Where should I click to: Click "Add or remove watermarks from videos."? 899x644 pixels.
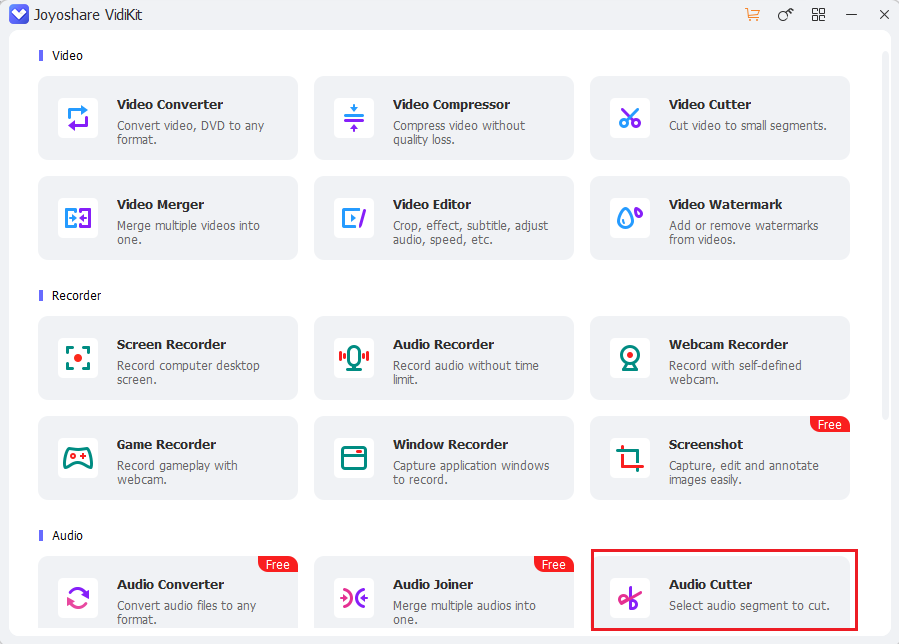(x=743, y=232)
